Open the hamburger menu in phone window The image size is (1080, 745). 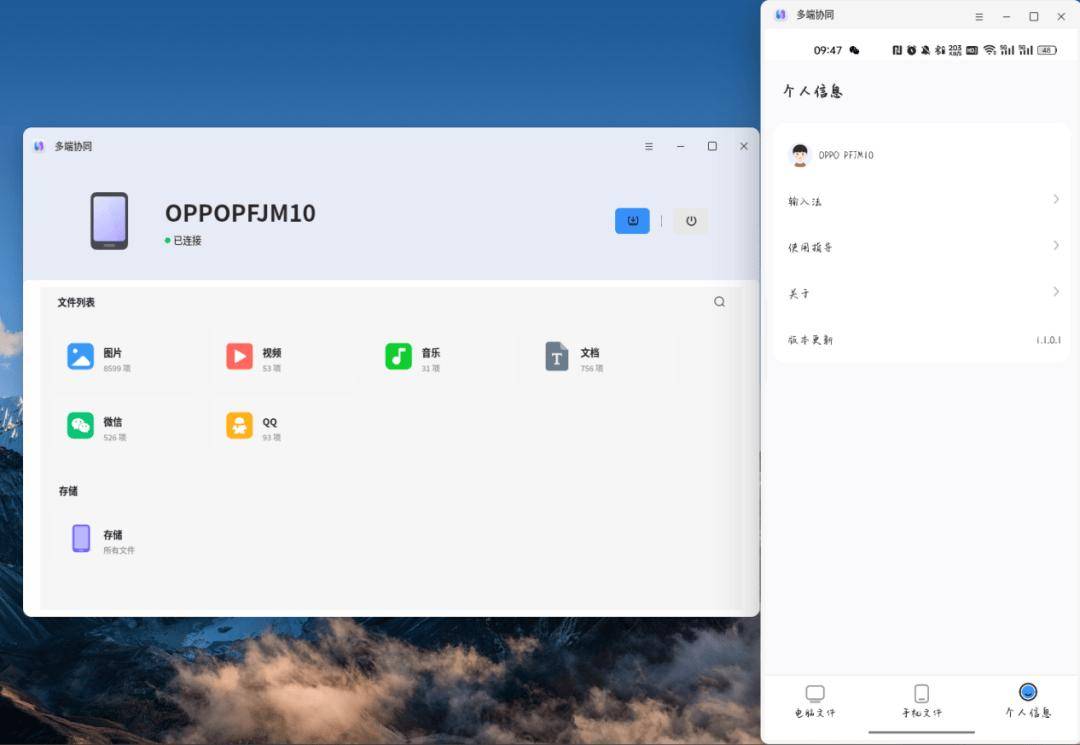(979, 17)
